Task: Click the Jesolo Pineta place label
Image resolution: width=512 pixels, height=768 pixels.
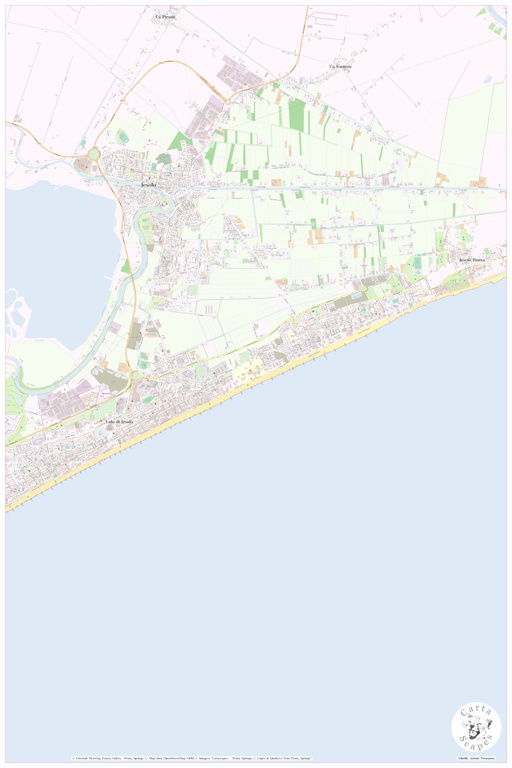Action: (x=472, y=260)
